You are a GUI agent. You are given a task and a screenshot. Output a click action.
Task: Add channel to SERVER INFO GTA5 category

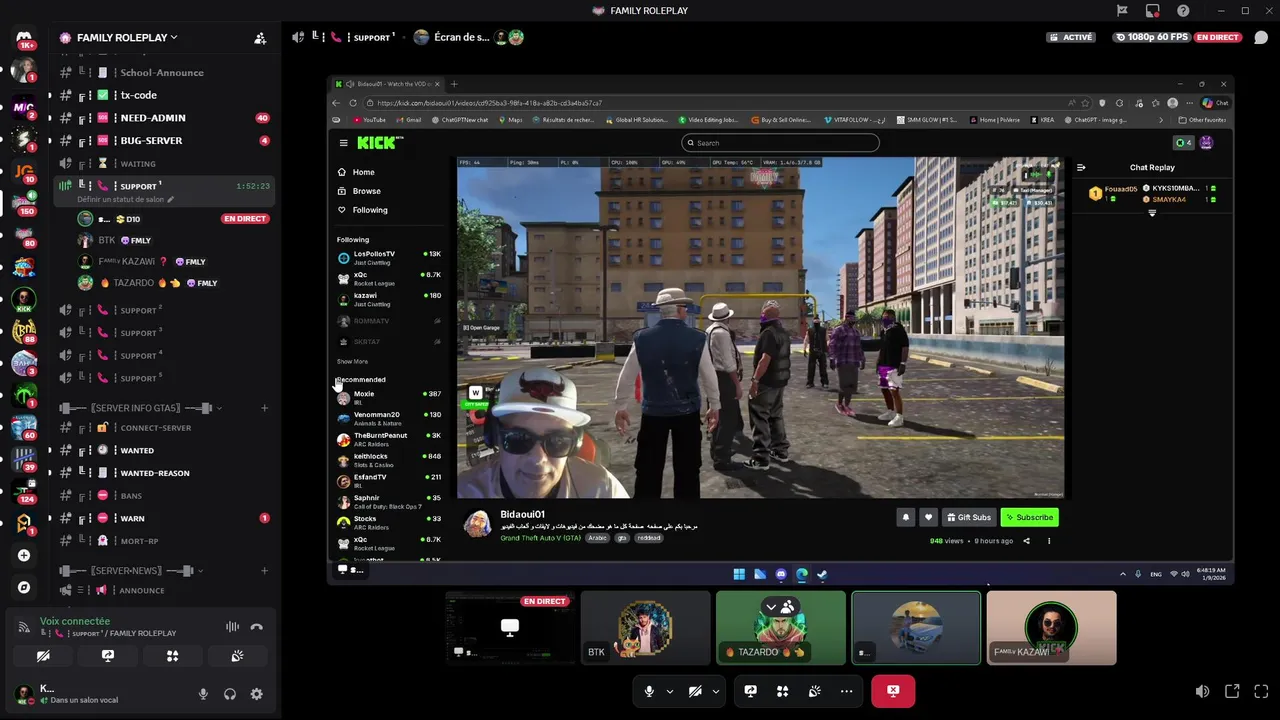[264, 408]
